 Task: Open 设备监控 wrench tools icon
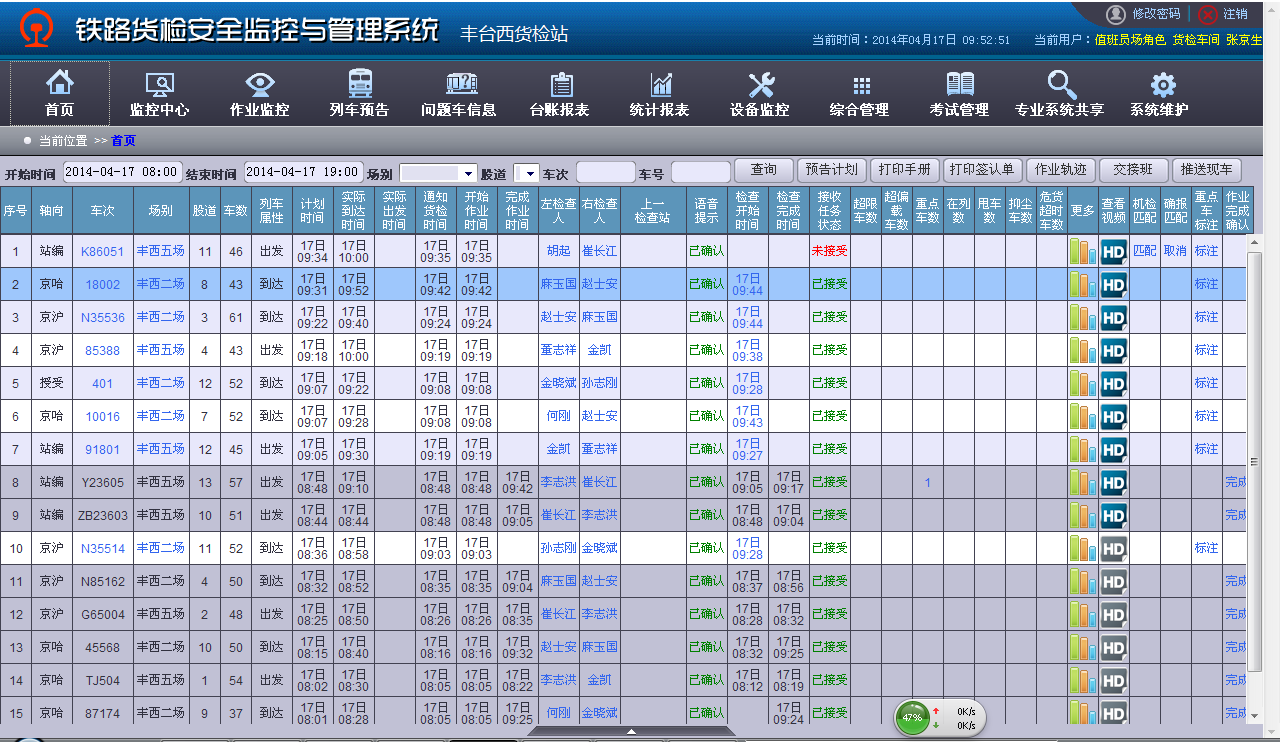pos(760,85)
